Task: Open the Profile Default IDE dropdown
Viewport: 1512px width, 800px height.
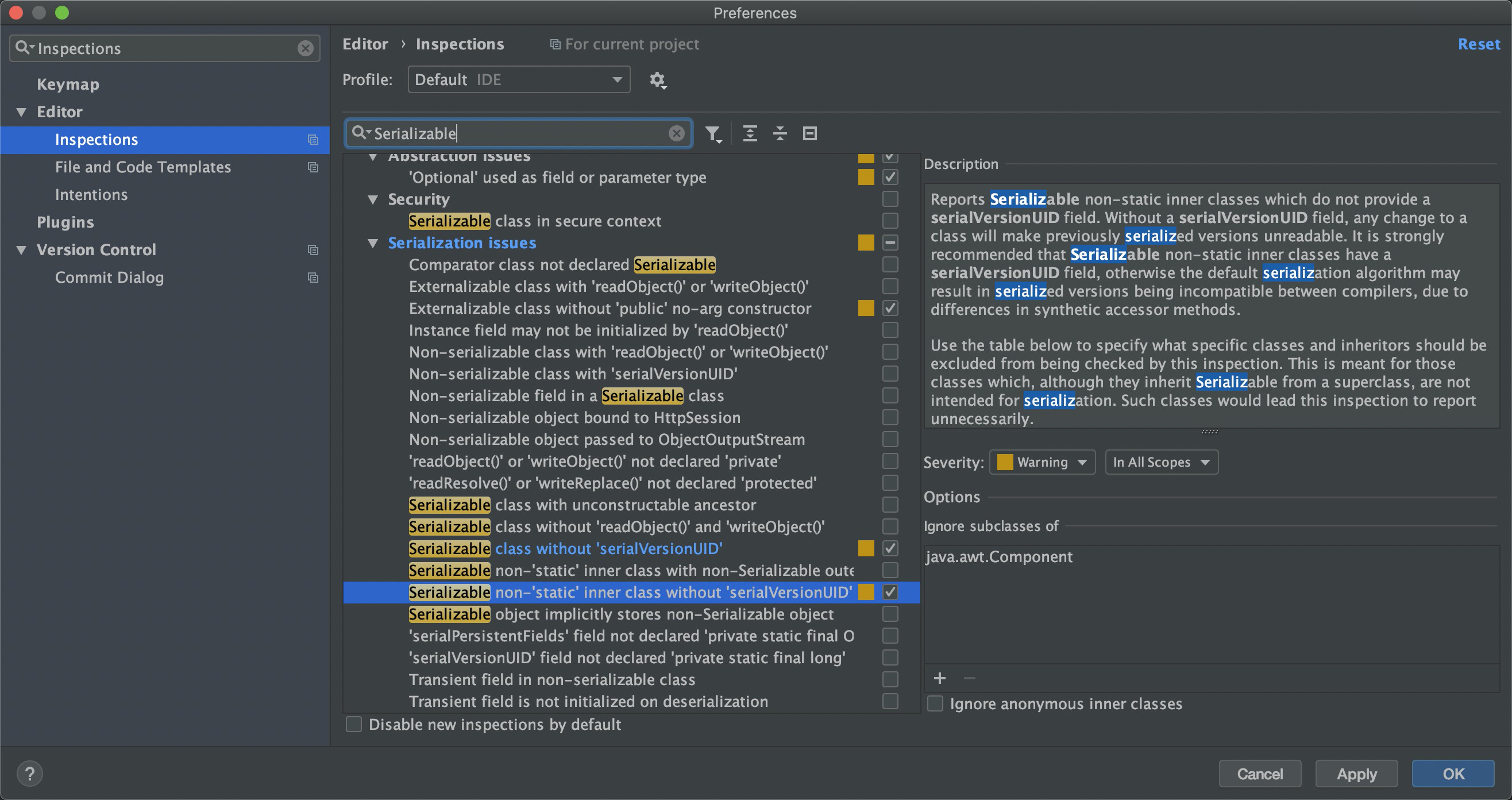Action: pyautogui.click(x=519, y=79)
